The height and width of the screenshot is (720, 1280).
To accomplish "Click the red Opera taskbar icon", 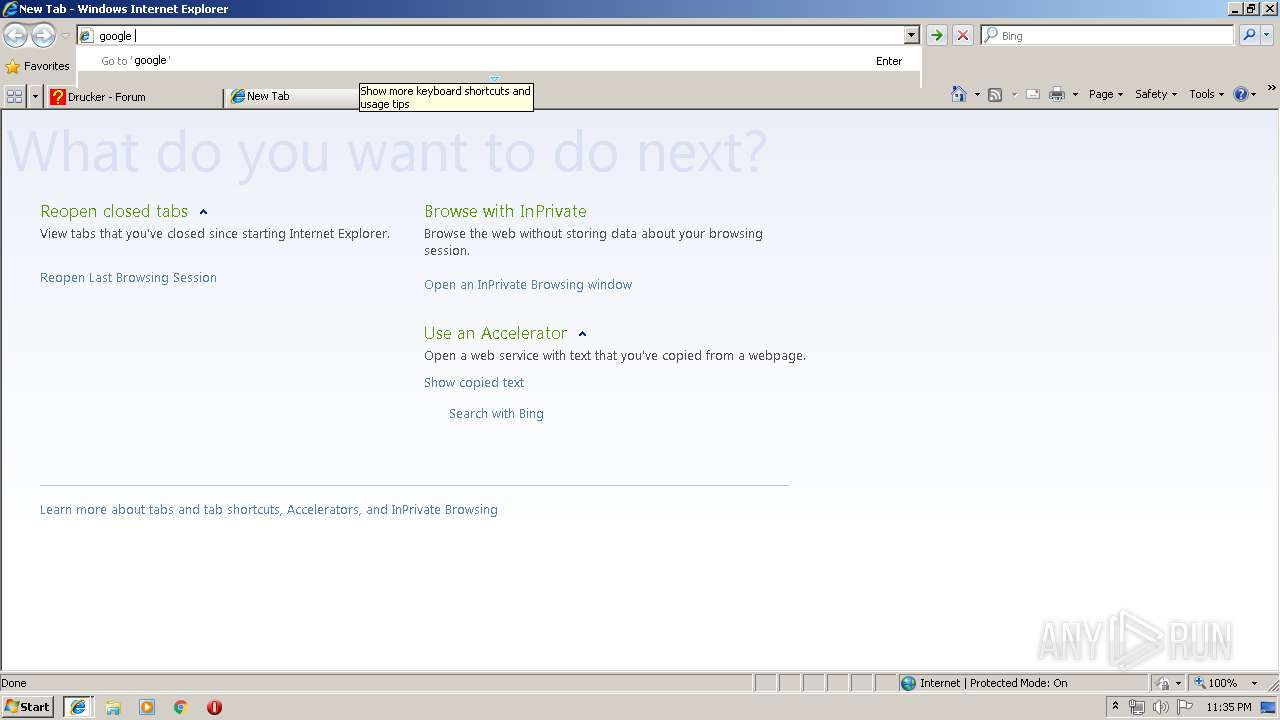I will click(x=214, y=707).
